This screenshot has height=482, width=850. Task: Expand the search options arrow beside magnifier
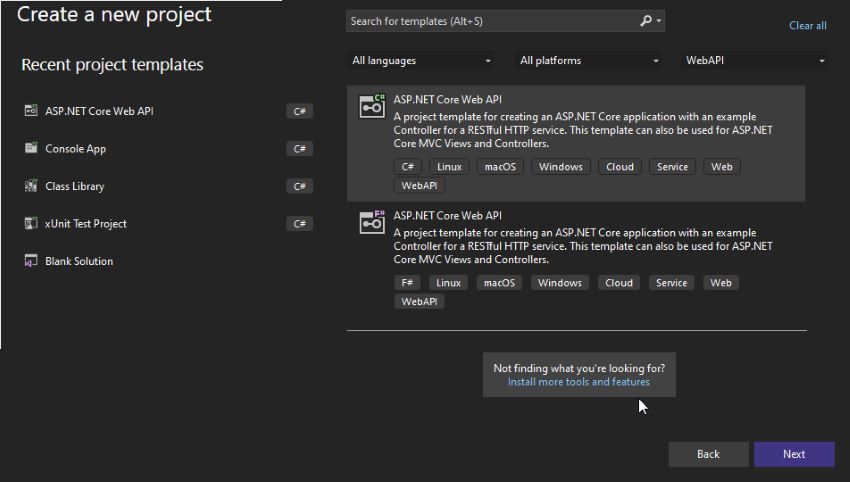point(659,21)
